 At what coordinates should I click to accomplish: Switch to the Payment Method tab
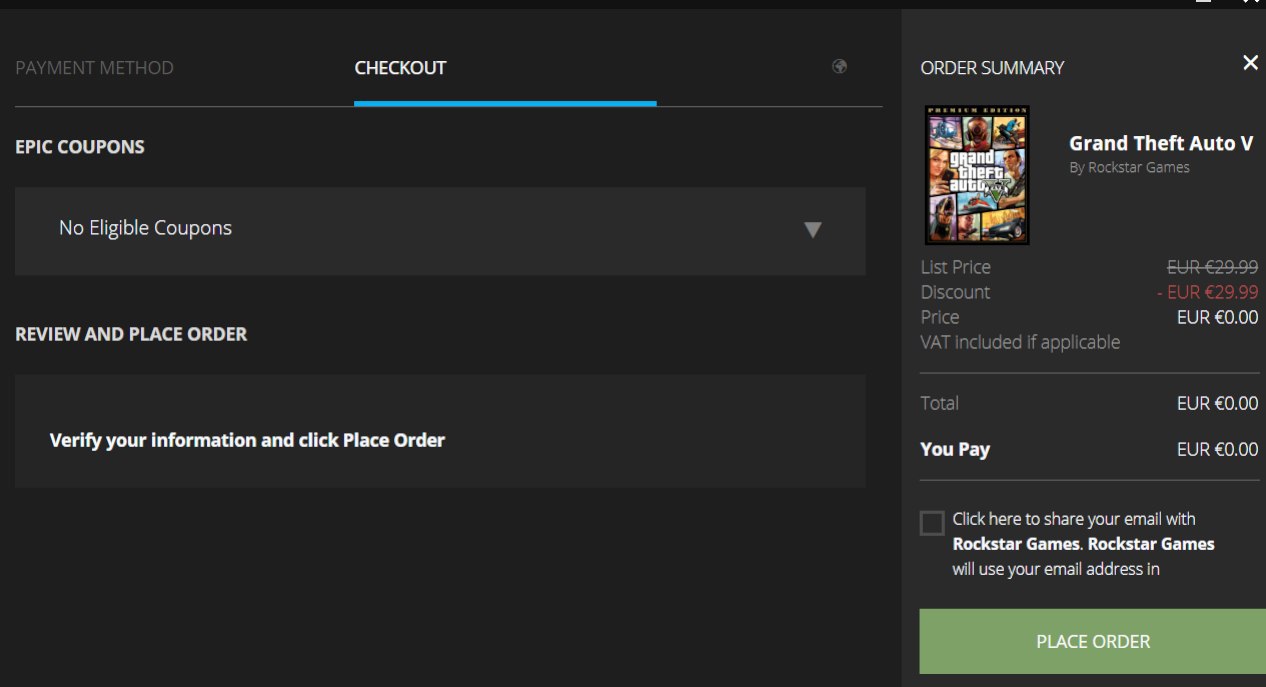pyautogui.click(x=94, y=68)
